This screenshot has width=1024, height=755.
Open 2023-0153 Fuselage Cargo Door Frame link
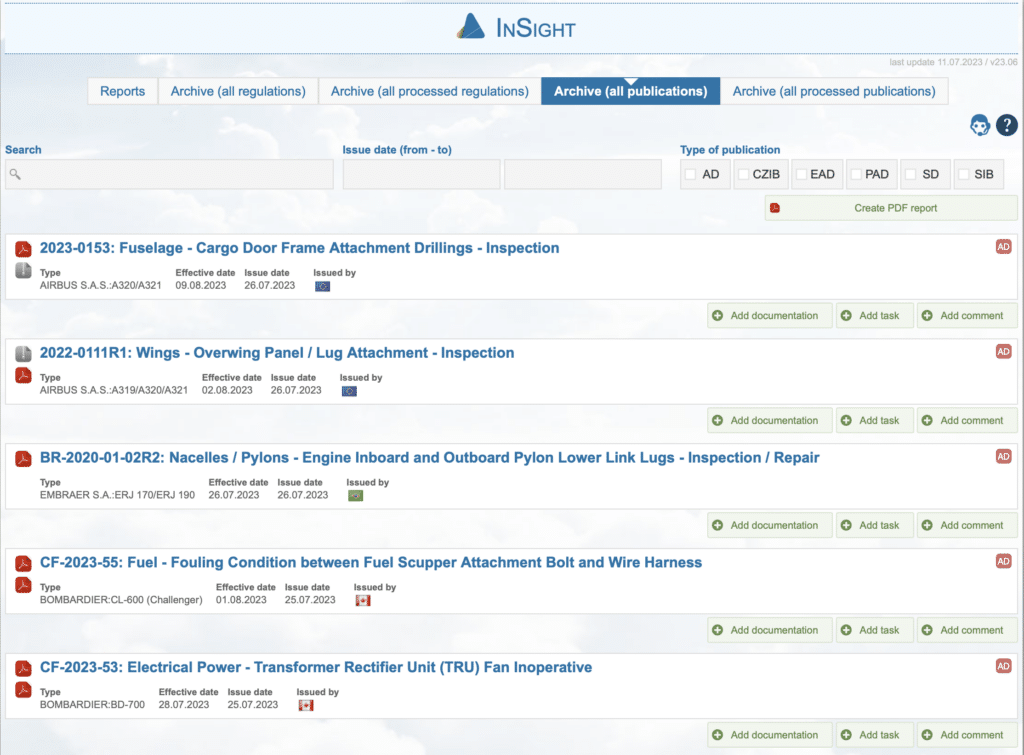[x=299, y=248]
